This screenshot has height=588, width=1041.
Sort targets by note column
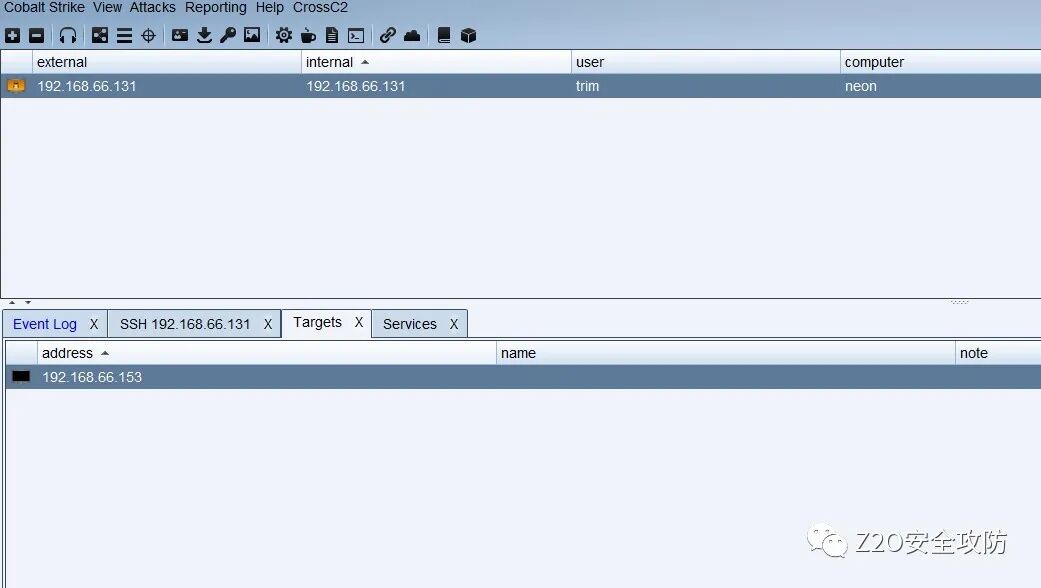(x=999, y=353)
